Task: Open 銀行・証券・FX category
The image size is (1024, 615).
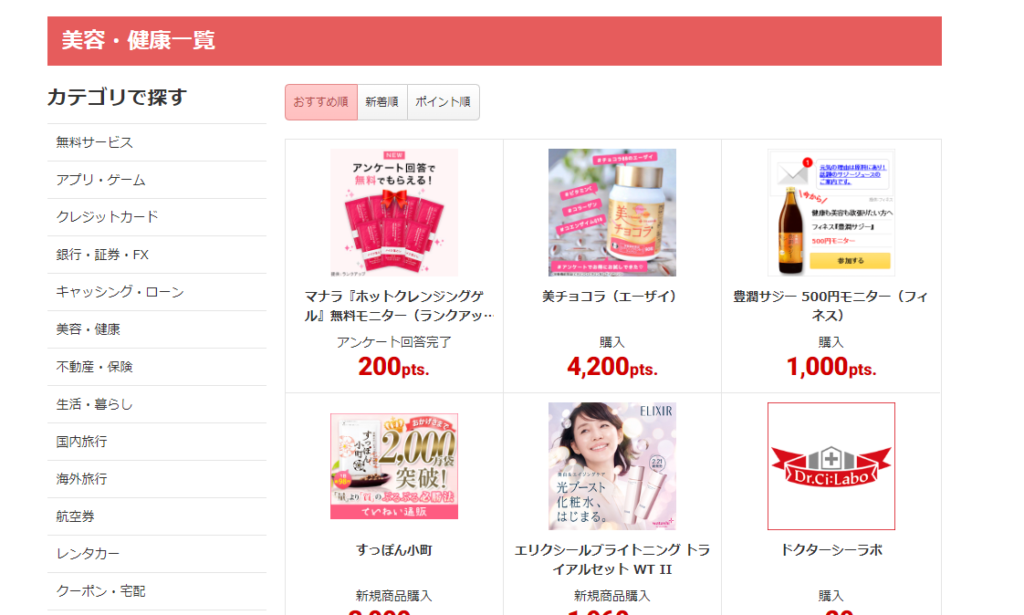Action: 103,255
